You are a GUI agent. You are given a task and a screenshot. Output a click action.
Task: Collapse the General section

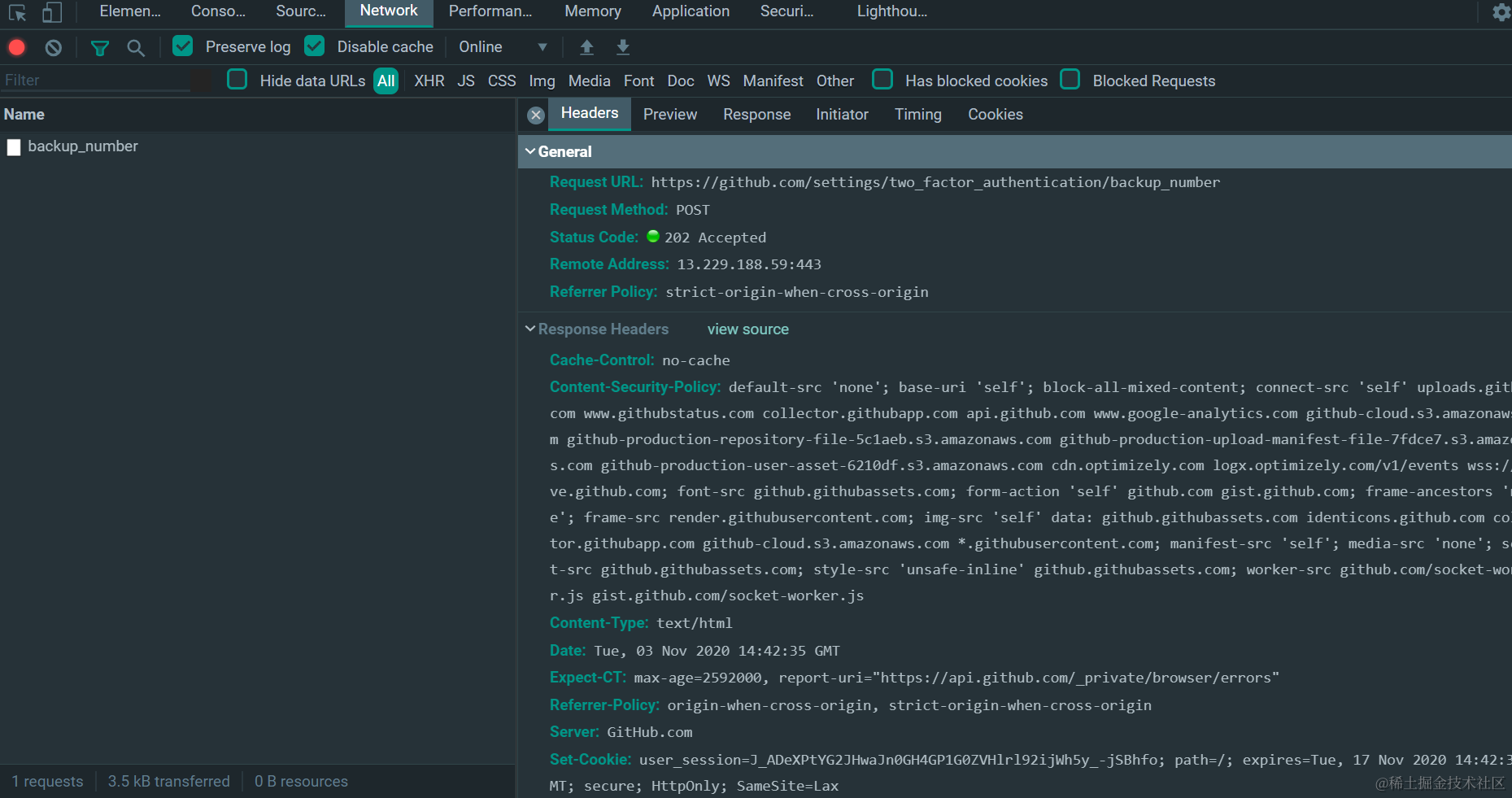[530, 152]
